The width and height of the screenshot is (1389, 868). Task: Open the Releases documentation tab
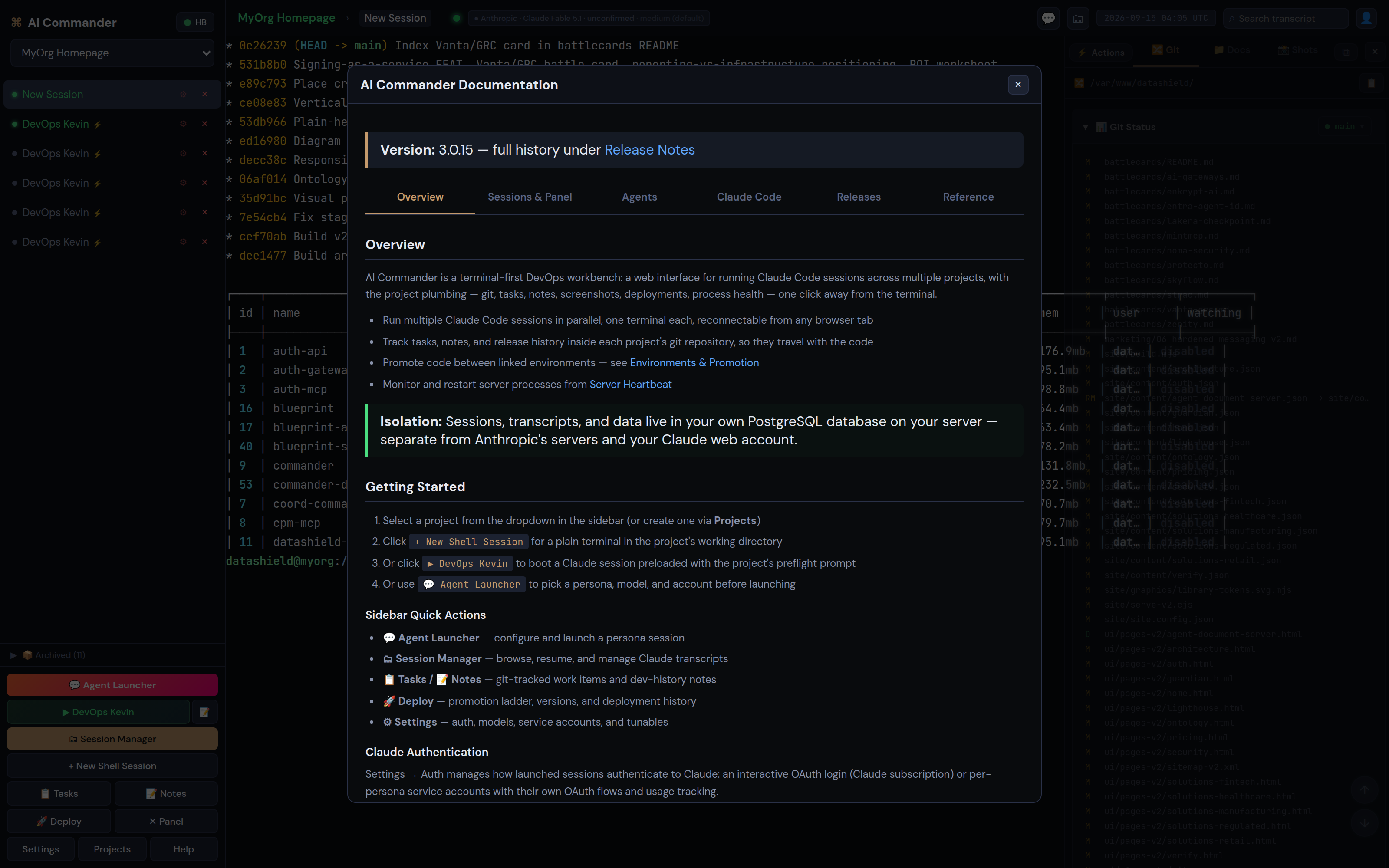coord(859,197)
